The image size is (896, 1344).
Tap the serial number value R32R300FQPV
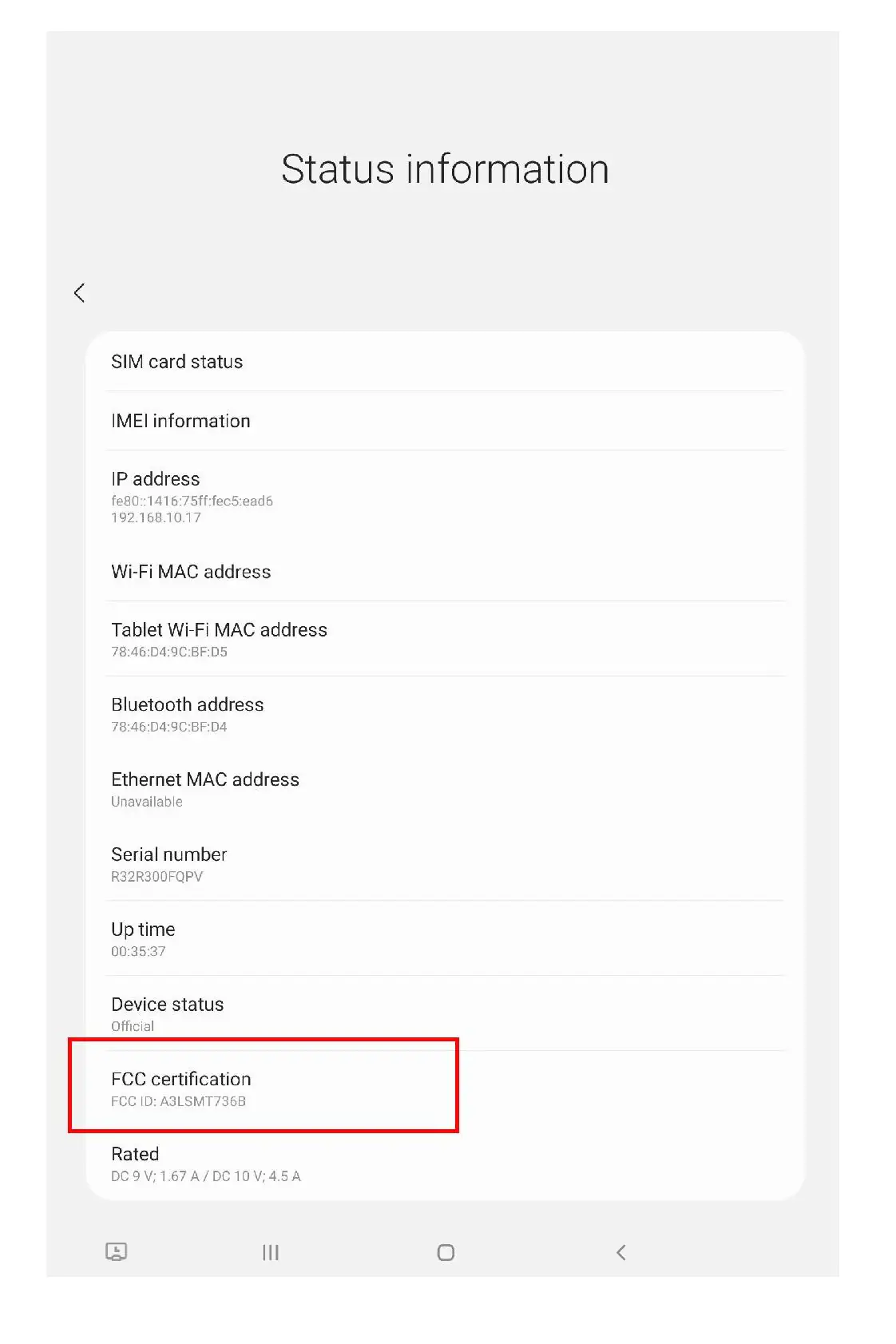point(157,876)
